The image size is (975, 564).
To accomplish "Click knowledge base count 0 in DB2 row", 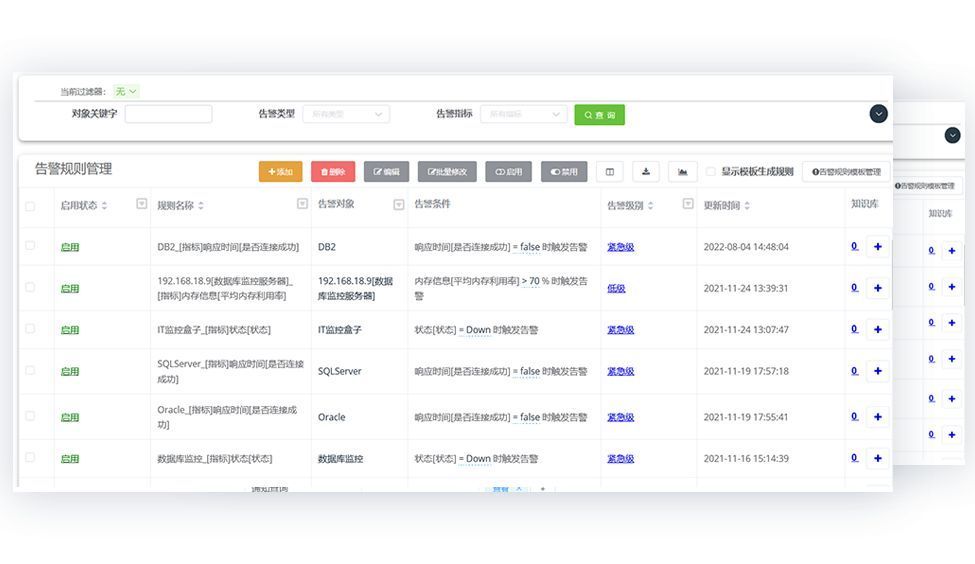I will pos(854,246).
